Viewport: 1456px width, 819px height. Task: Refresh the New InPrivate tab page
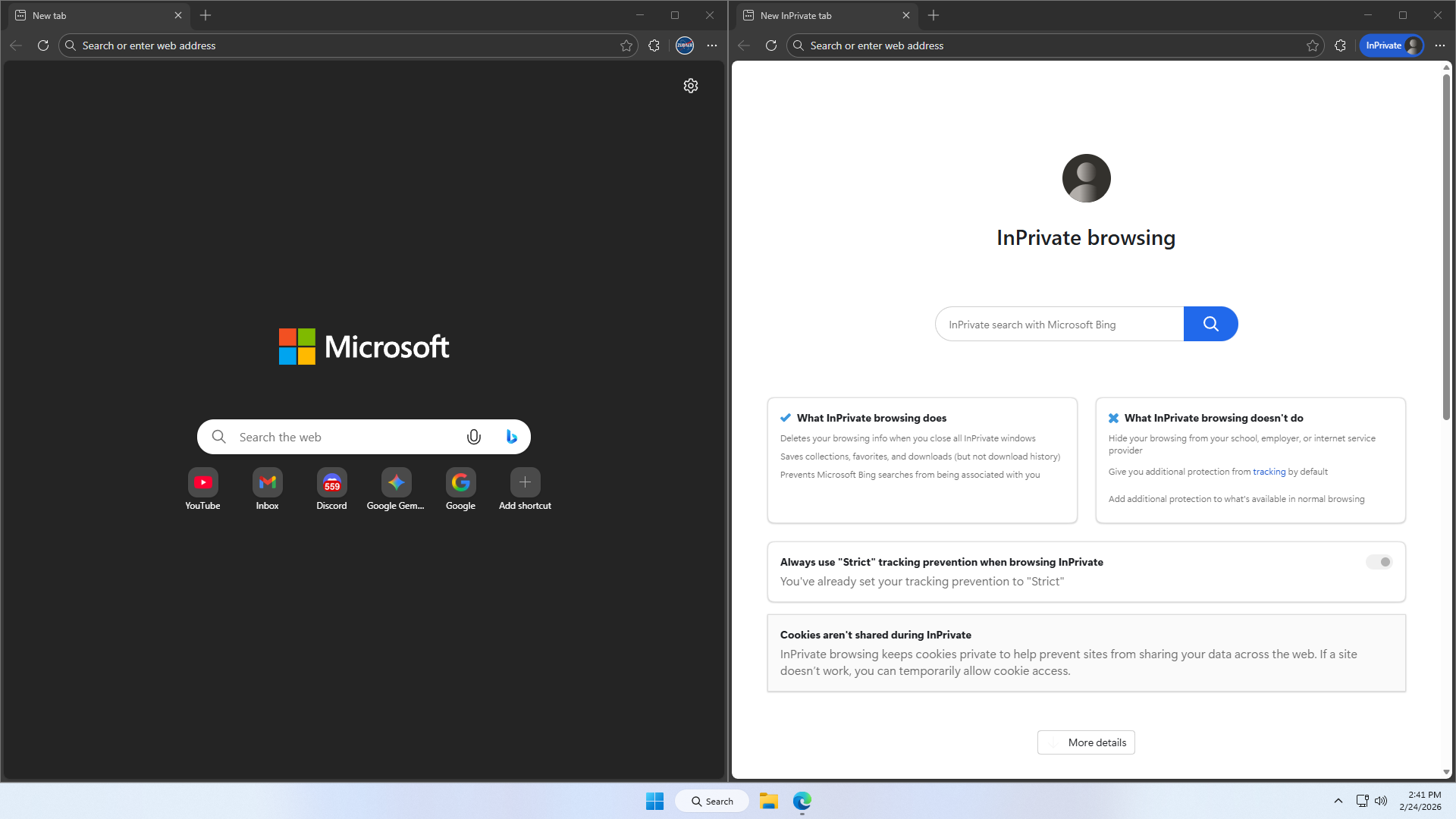pos(771,45)
